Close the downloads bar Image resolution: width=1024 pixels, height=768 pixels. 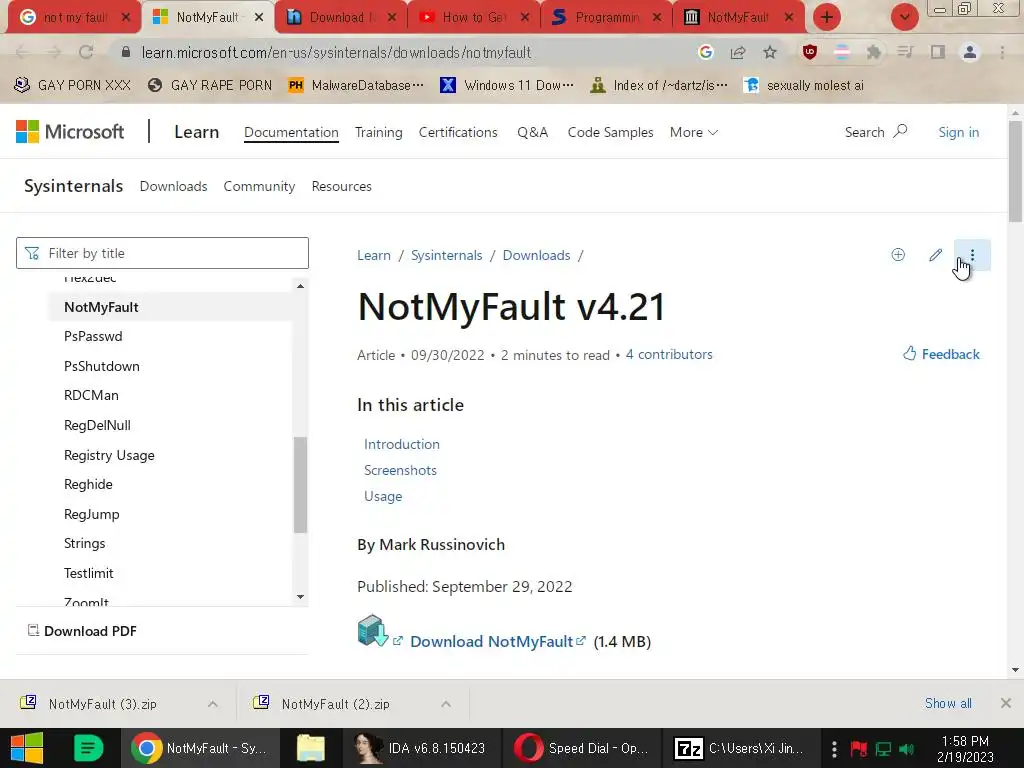click(1006, 703)
